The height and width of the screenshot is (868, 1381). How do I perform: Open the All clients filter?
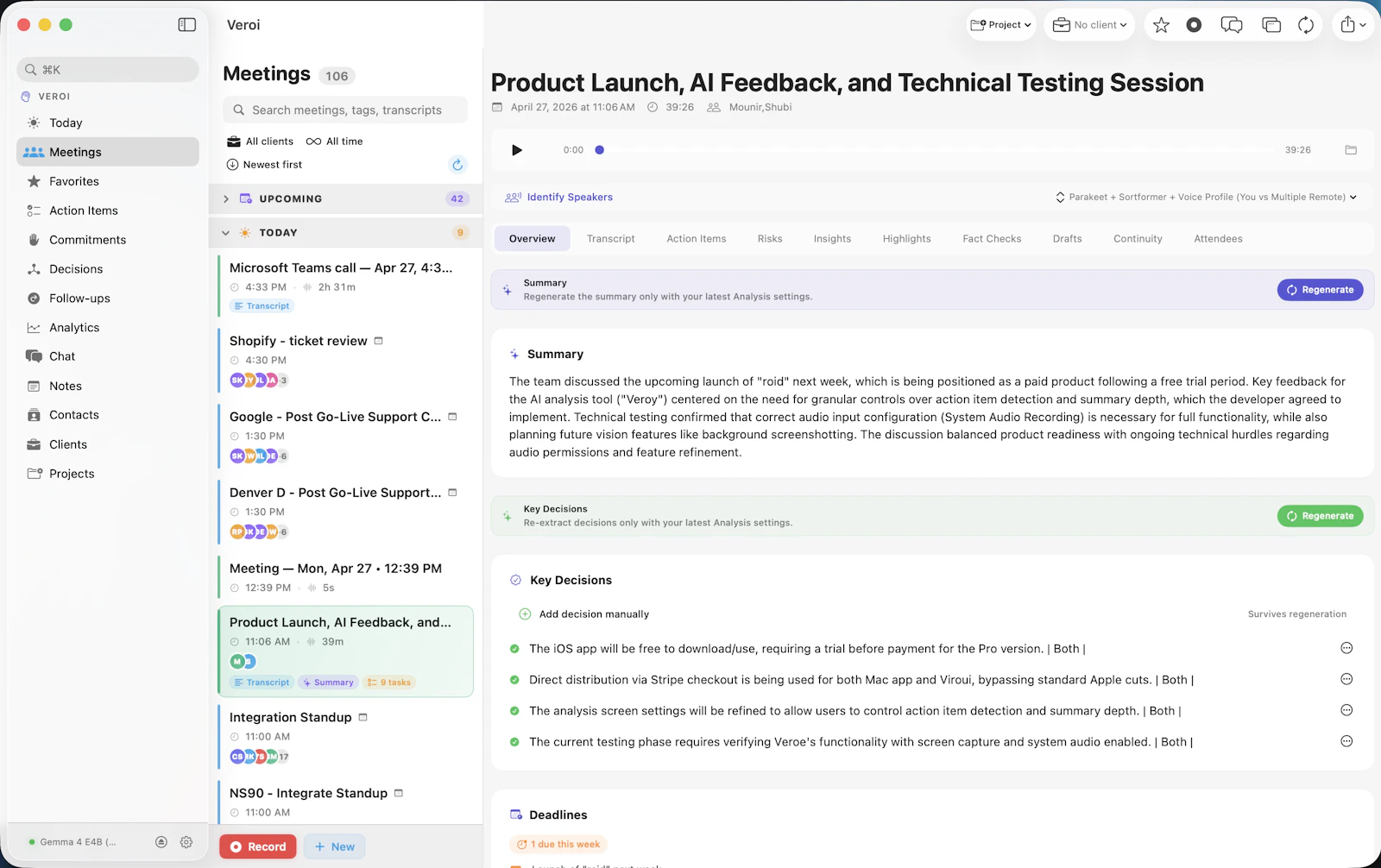260,142
